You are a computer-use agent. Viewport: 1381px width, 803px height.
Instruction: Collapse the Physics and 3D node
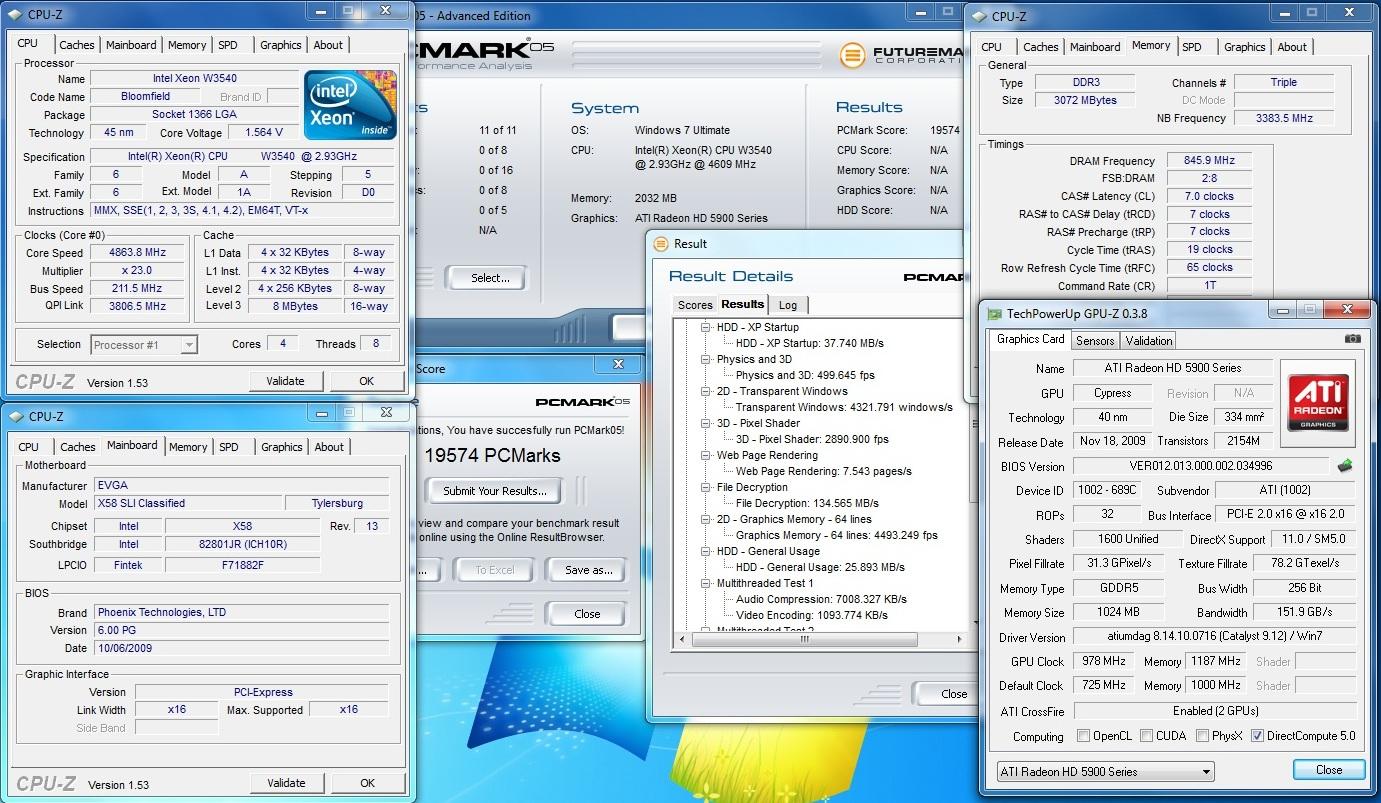coord(705,359)
